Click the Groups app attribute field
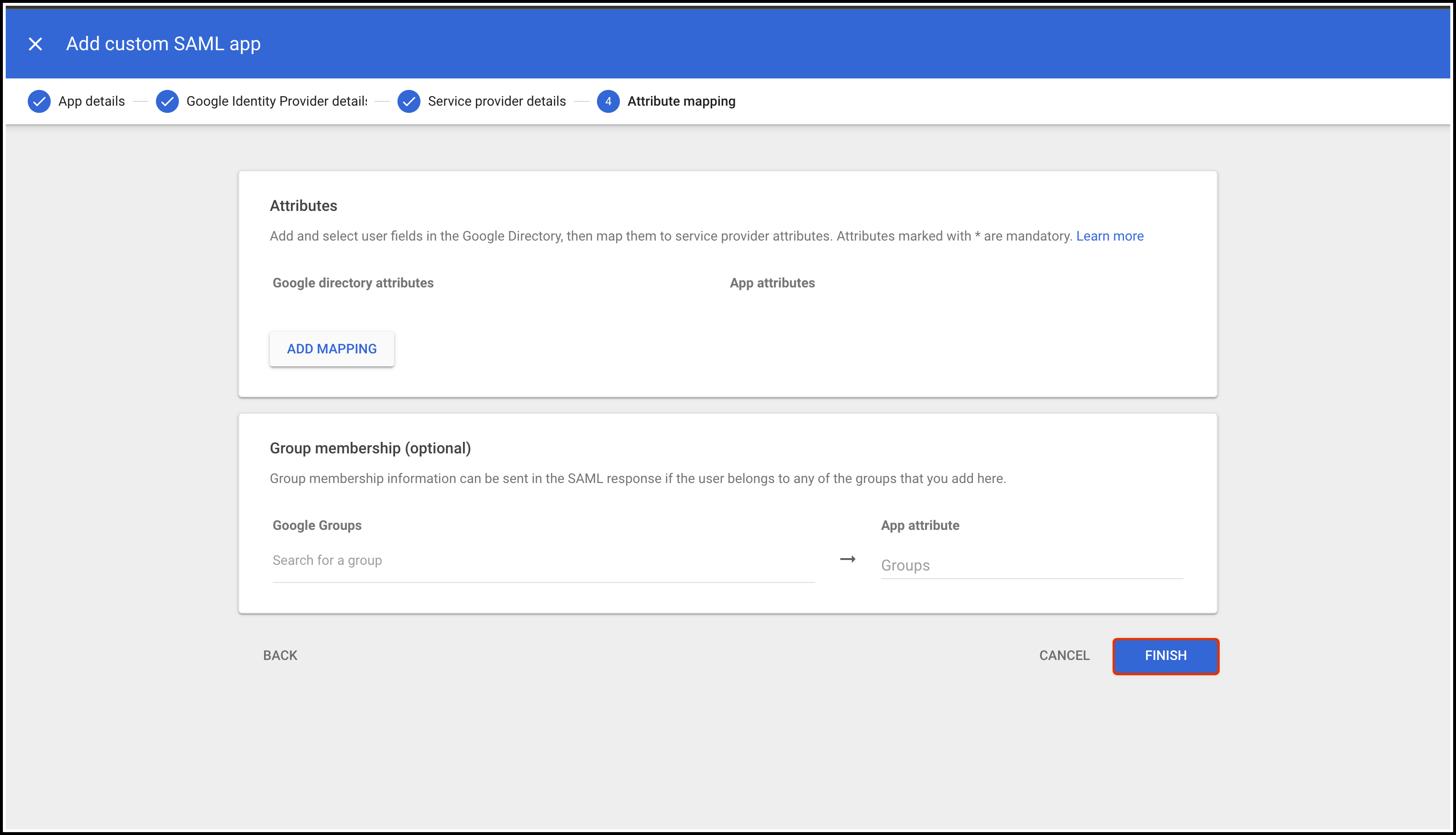This screenshot has width=1456, height=835. 1031,565
